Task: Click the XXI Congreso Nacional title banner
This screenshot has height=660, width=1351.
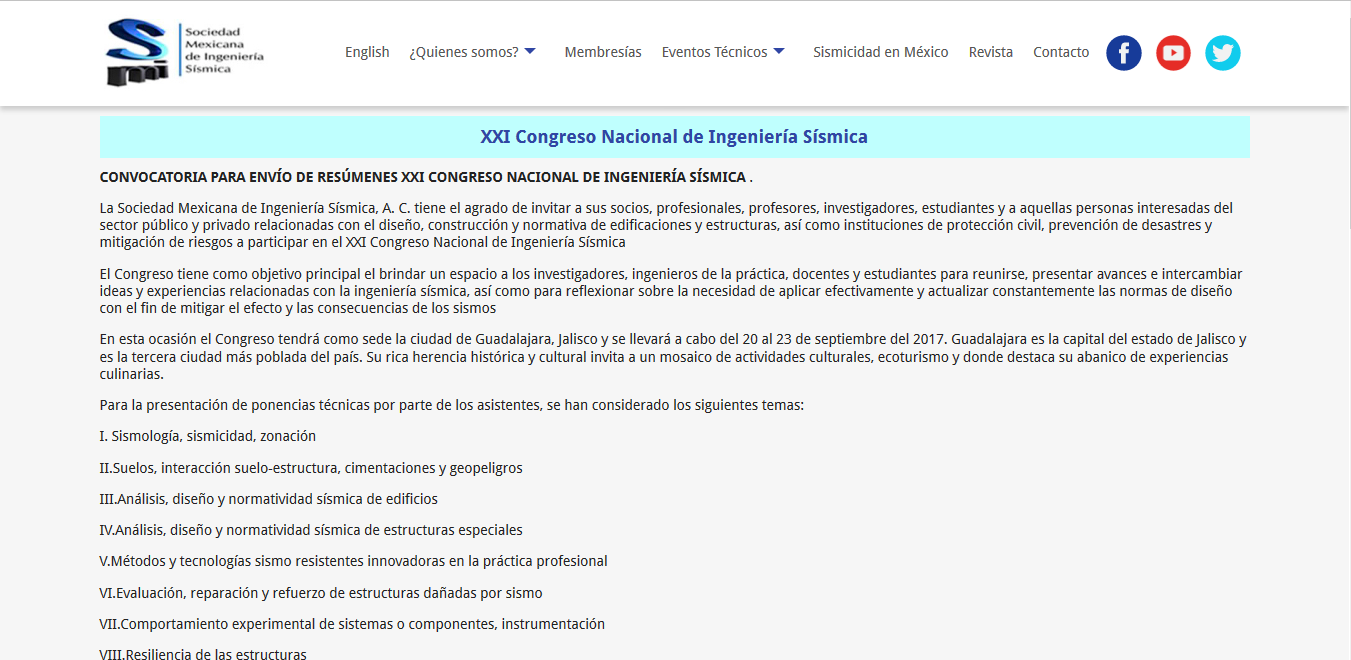Action: coord(674,137)
